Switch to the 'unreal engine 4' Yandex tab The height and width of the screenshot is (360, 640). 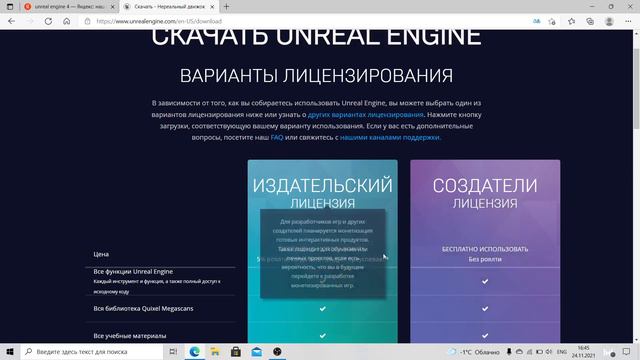pyautogui.click(x=69, y=7)
